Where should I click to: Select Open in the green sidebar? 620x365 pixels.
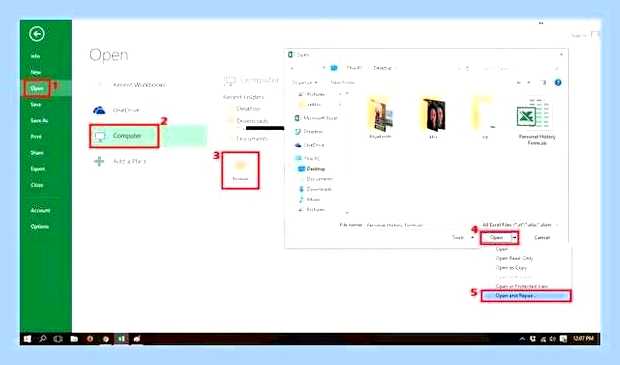[x=37, y=88]
